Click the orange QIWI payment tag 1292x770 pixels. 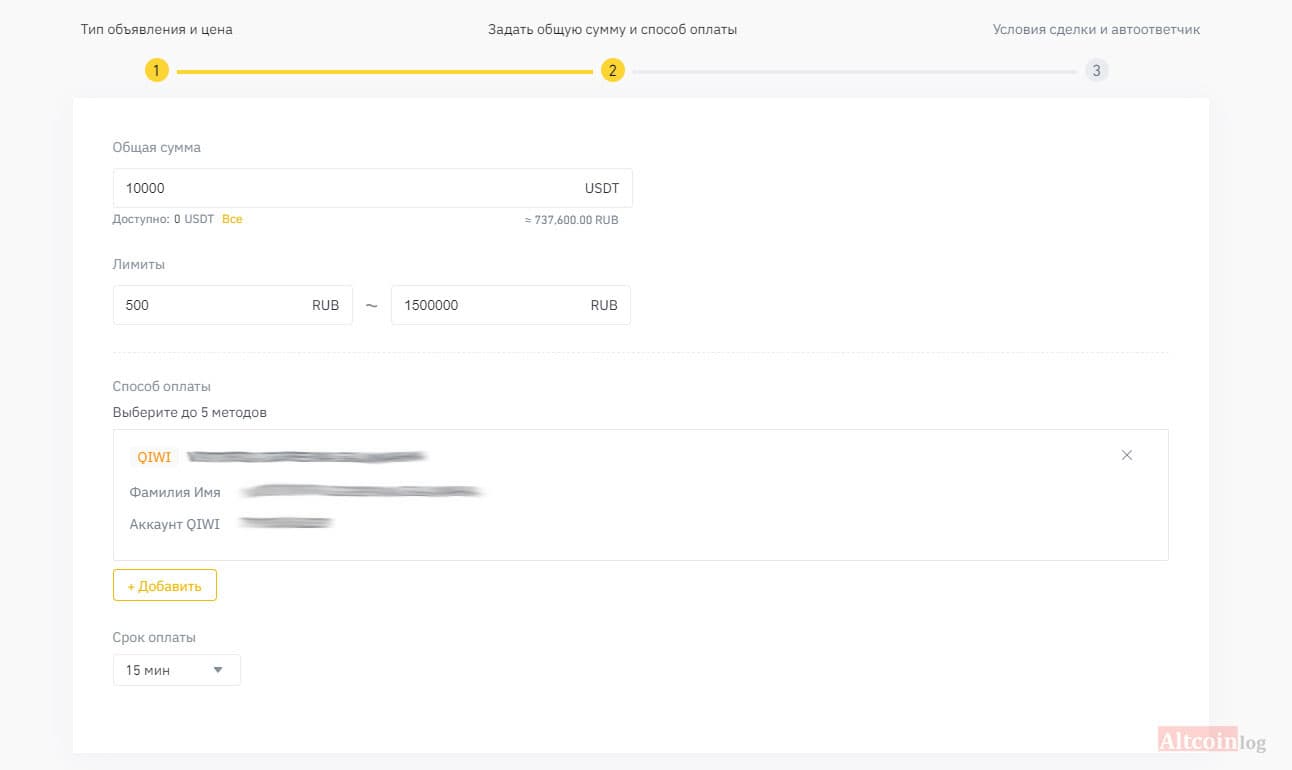[154, 457]
